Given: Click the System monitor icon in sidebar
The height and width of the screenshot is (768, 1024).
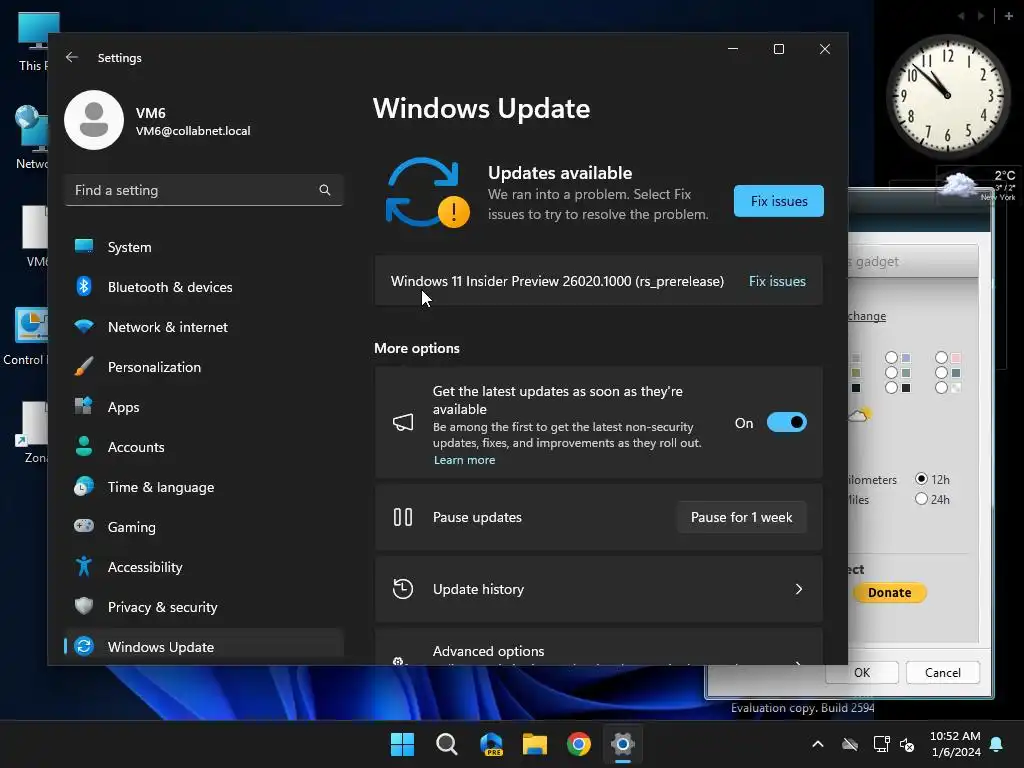Looking at the screenshot, I should [x=84, y=246].
